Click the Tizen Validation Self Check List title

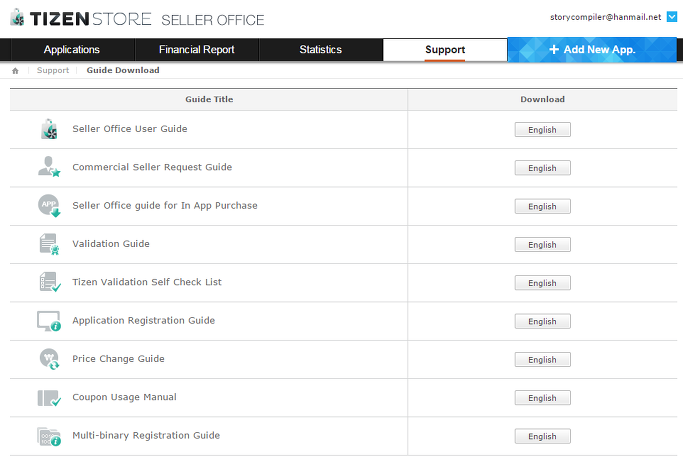coord(147,282)
